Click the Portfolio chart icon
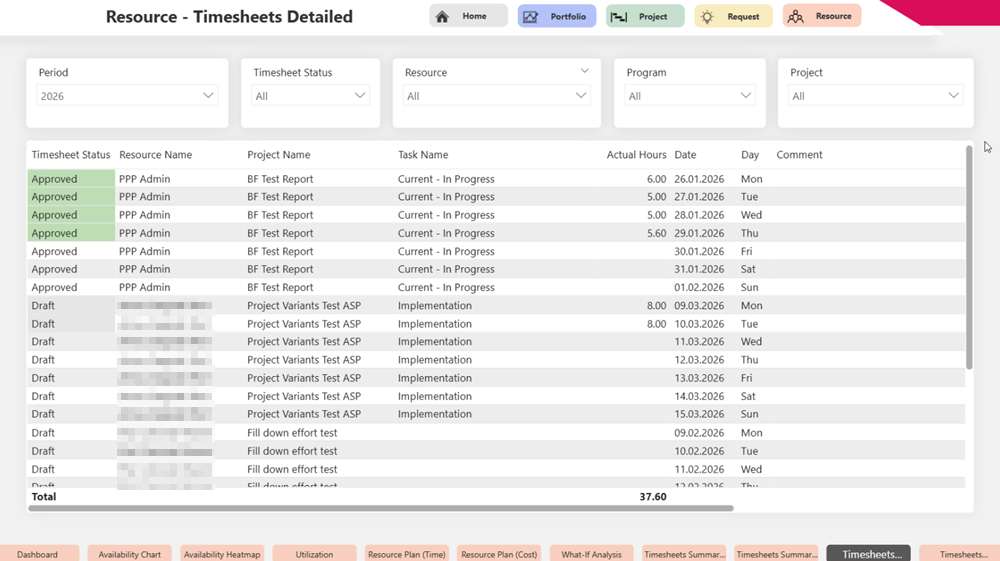 (x=531, y=17)
